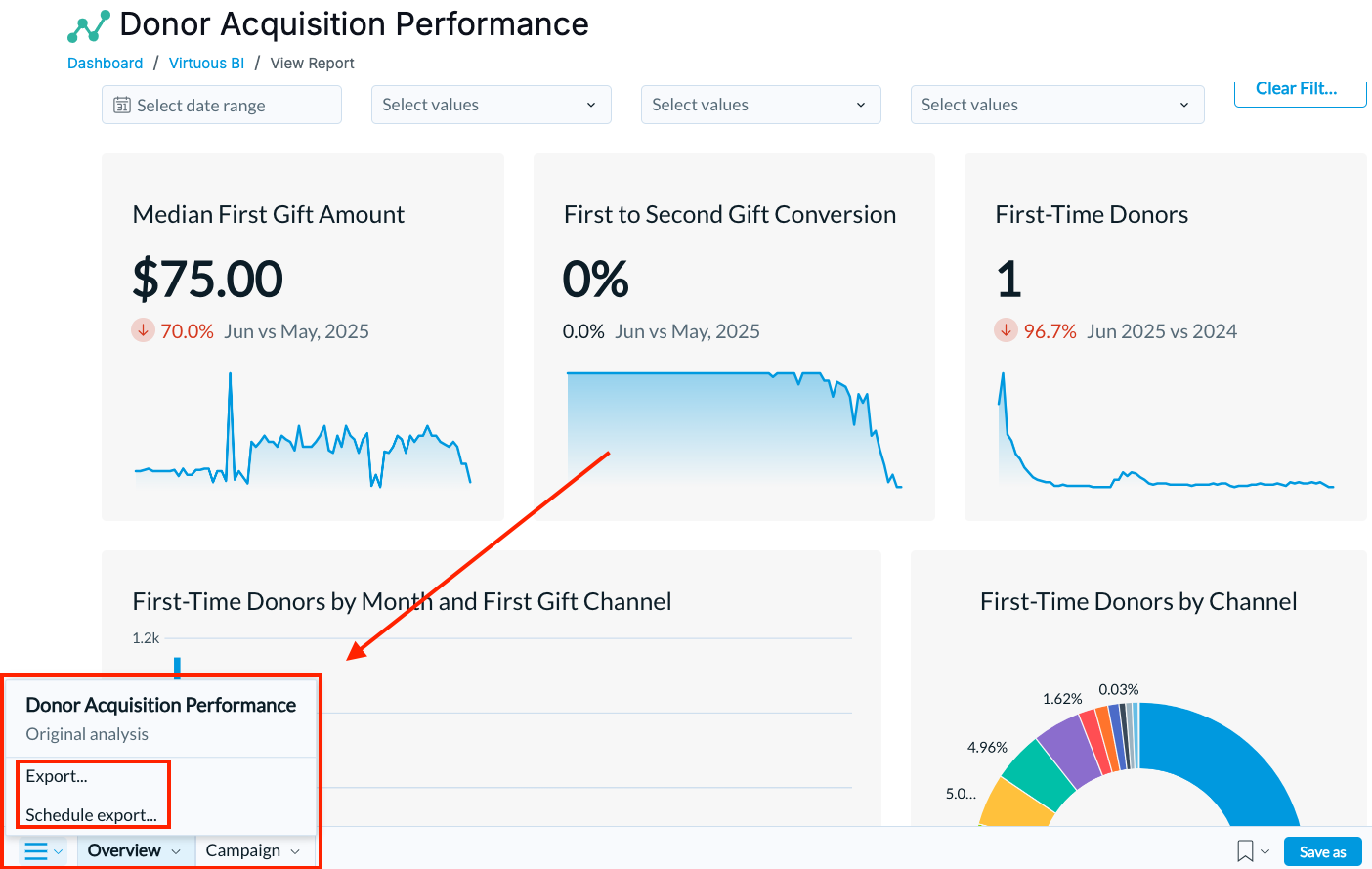Click the 0.03% donut chart label
The image size is (1372, 869).
(1119, 689)
